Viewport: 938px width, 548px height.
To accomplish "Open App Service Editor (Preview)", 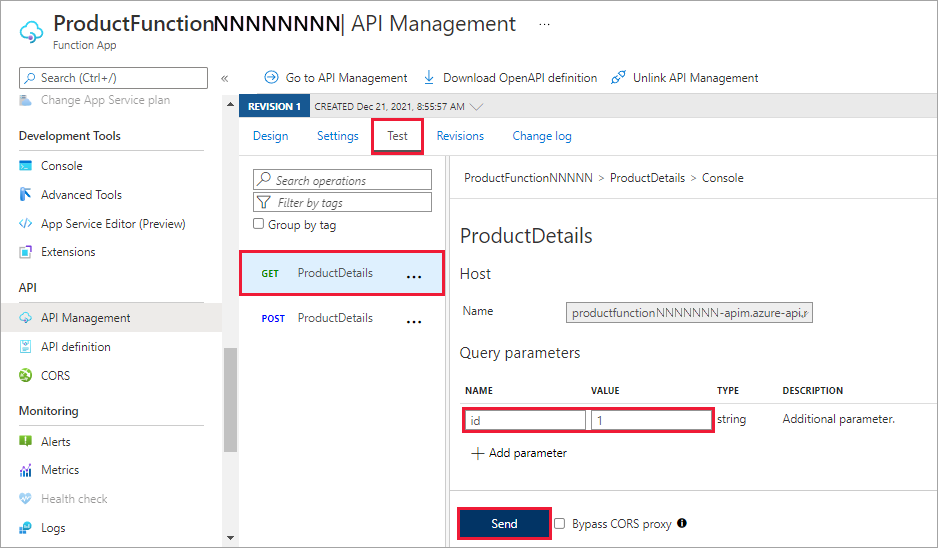I will (x=113, y=224).
